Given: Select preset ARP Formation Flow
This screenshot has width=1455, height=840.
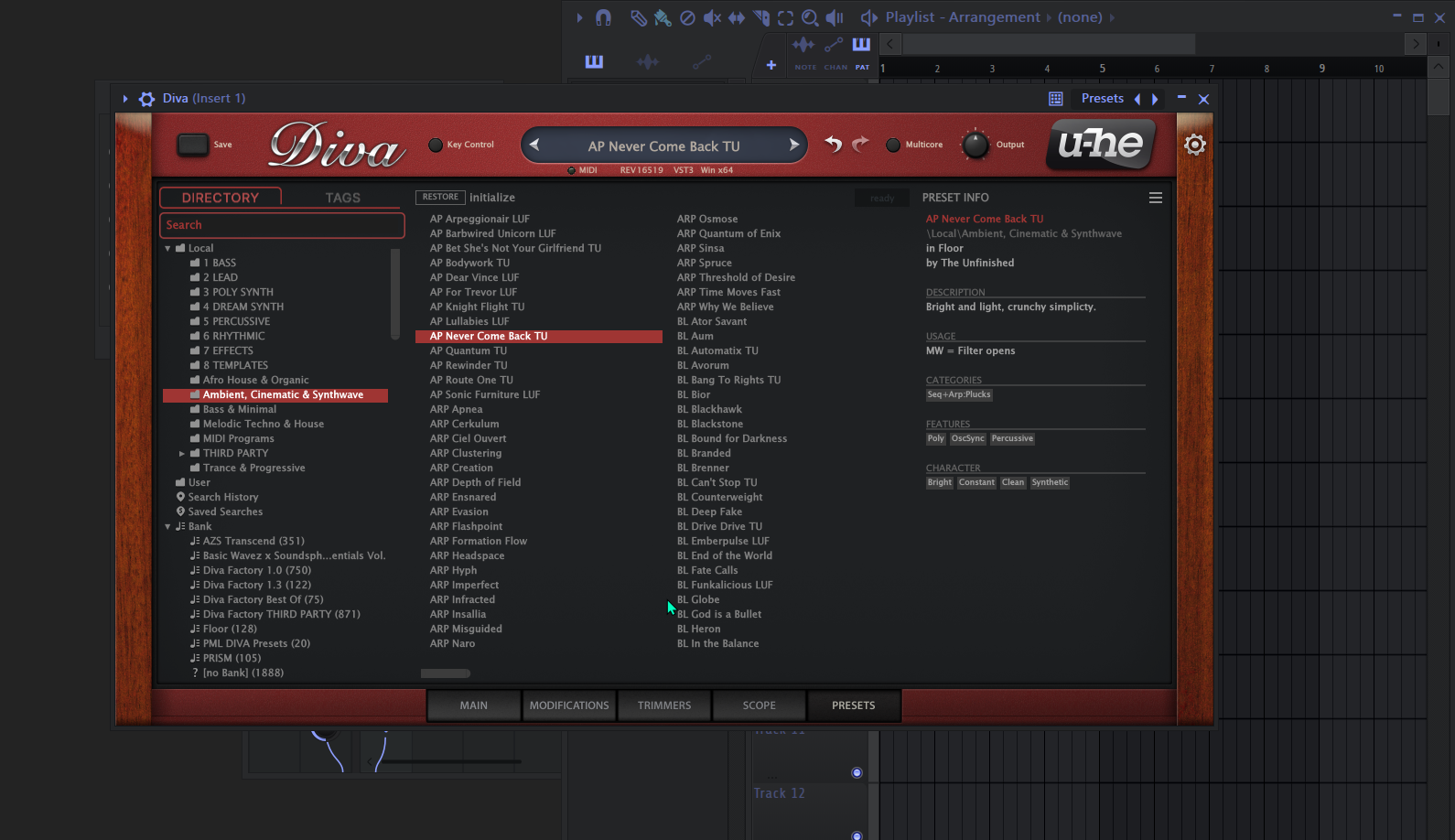Looking at the screenshot, I should click(479, 542).
